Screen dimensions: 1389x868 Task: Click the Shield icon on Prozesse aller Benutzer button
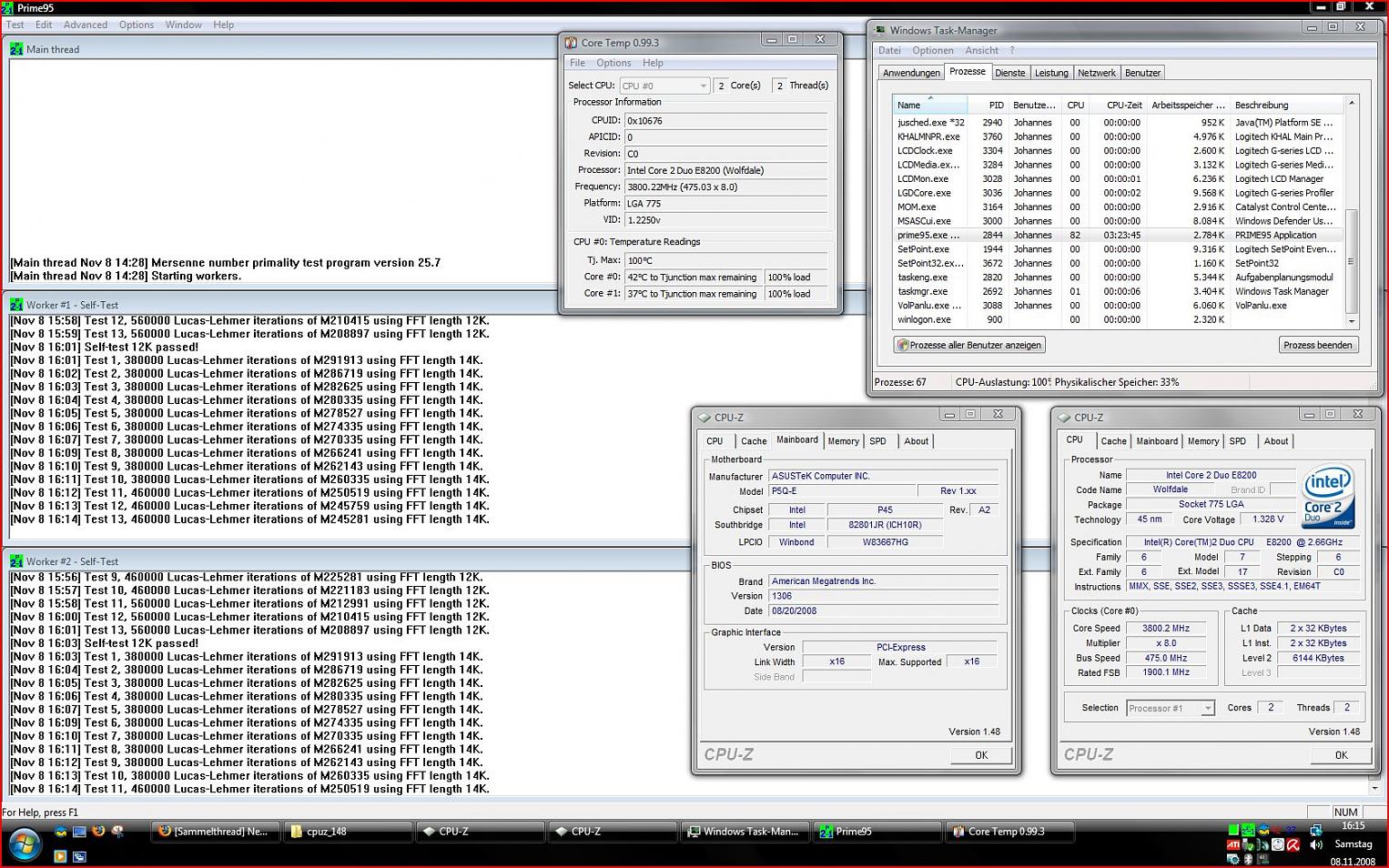(903, 345)
